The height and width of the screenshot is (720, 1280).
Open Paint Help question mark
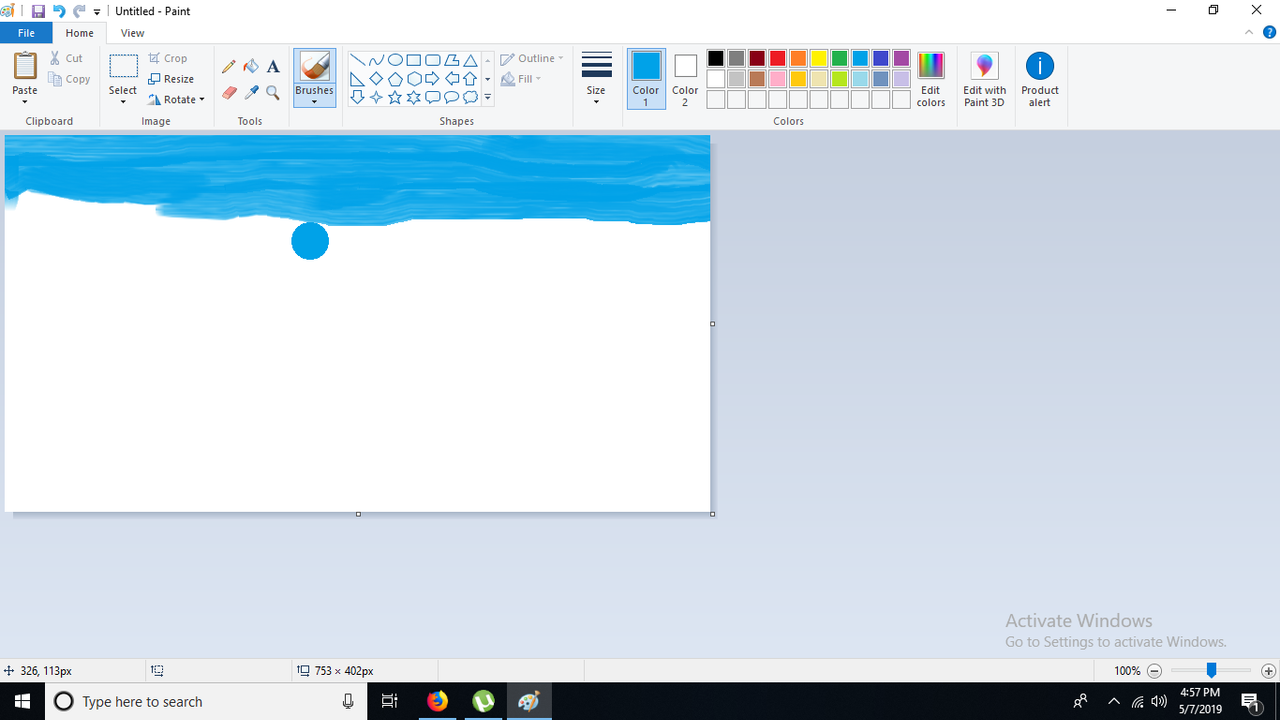(1269, 33)
